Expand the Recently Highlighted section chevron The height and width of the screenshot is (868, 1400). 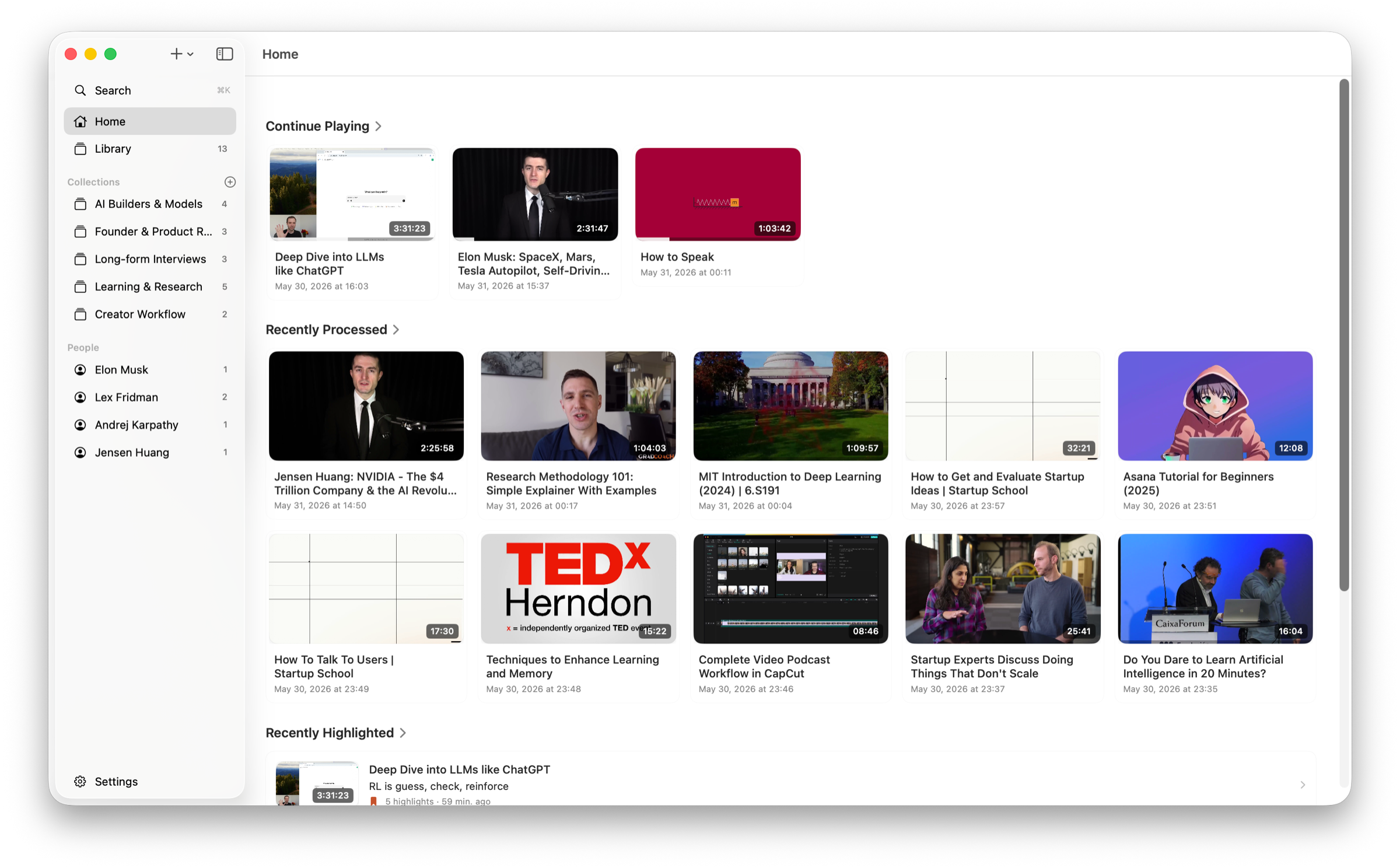tap(403, 733)
